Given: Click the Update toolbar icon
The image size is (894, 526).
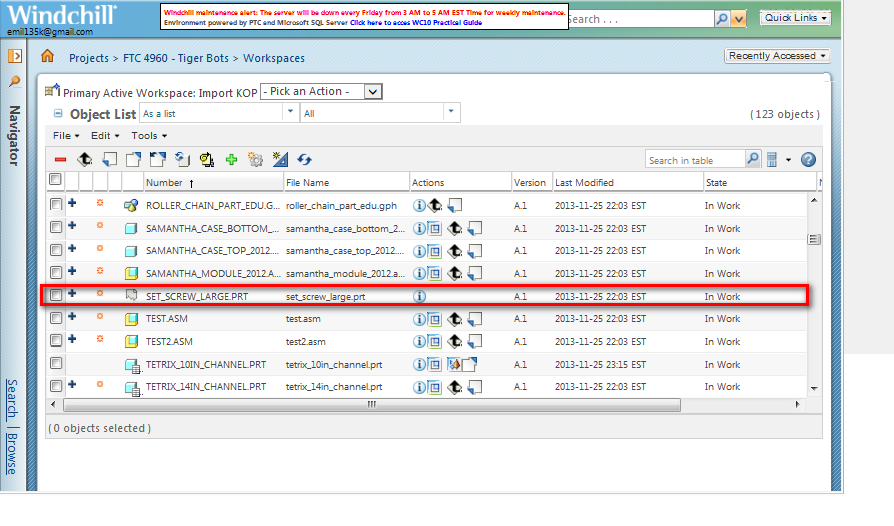Looking at the screenshot, I should coord(182,160).
